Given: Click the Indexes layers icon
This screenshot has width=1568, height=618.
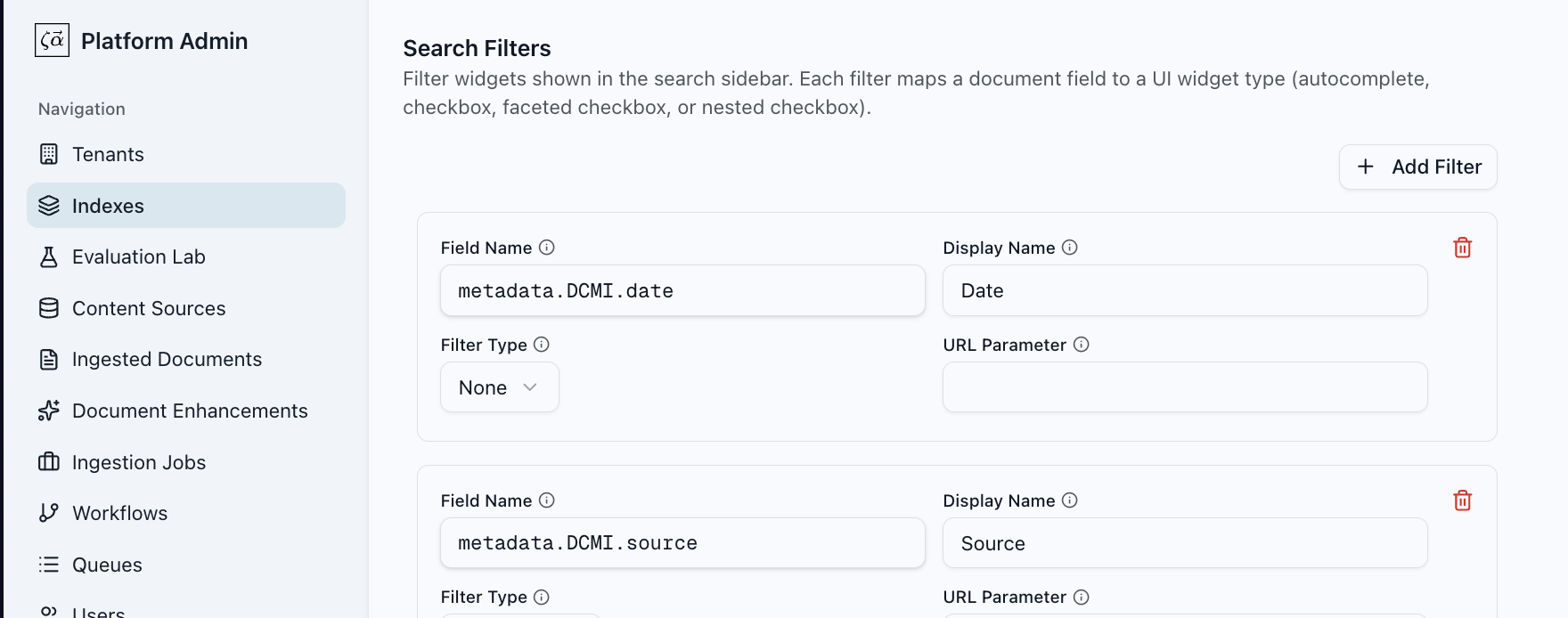Looking at the screenshot, I should coord(49,206).
